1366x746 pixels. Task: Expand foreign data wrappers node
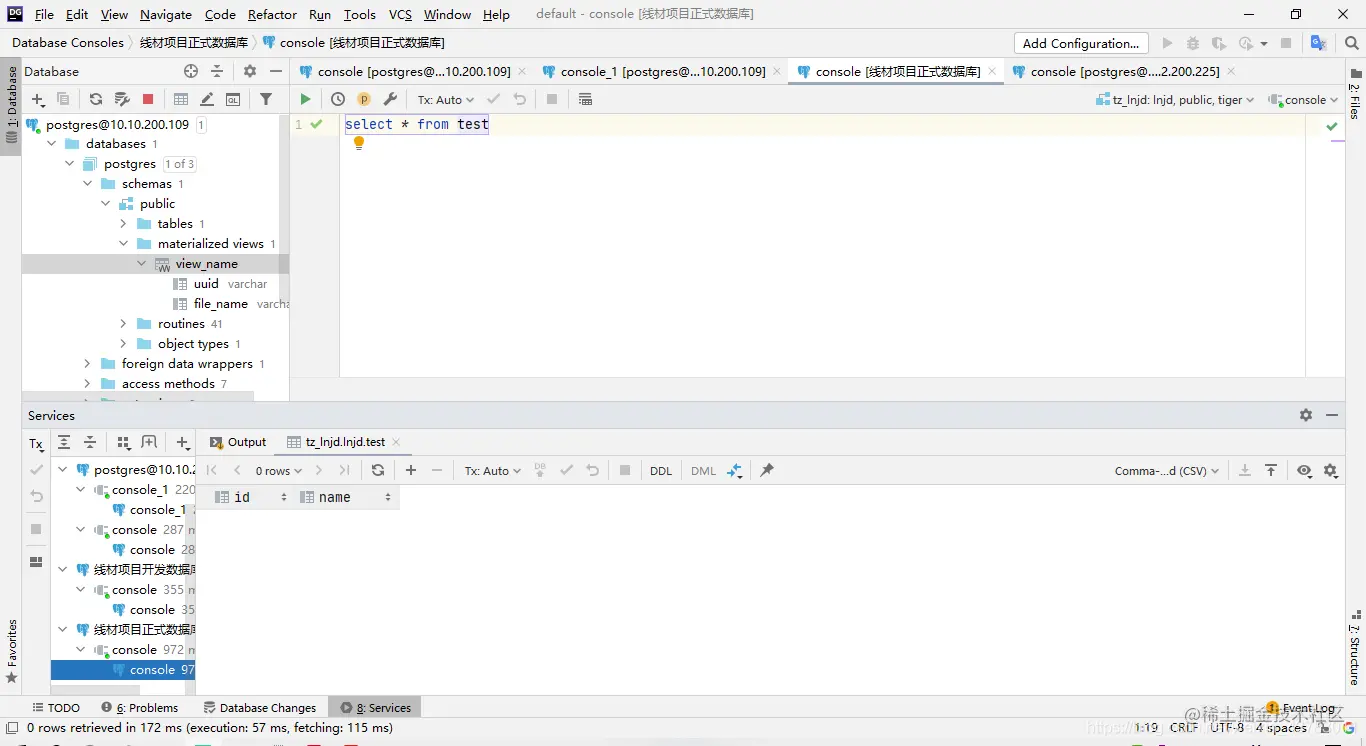click(x=88, y=364)
